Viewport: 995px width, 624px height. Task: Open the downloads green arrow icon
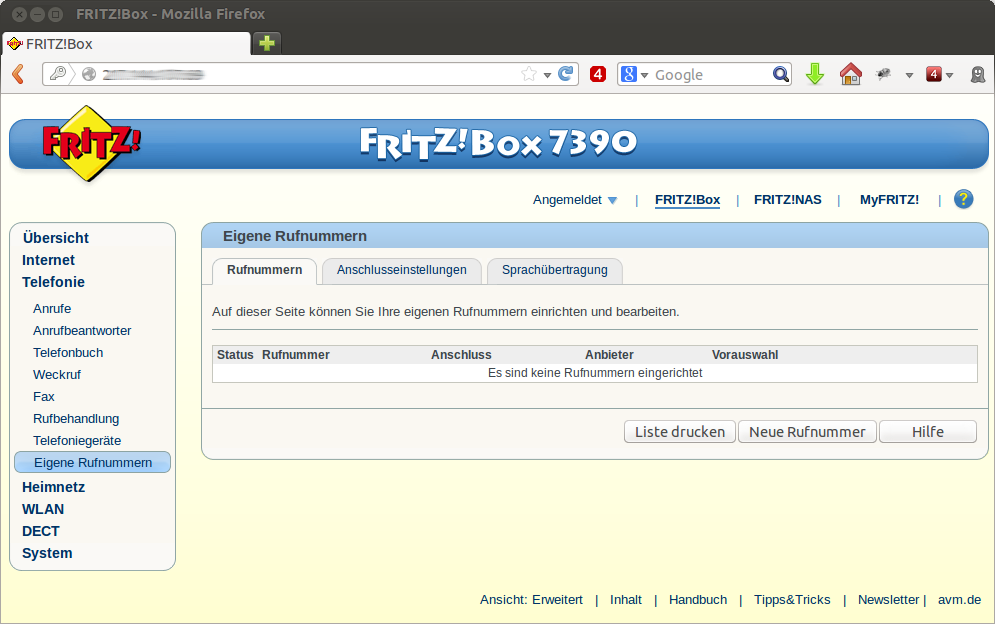coord(815,74)
